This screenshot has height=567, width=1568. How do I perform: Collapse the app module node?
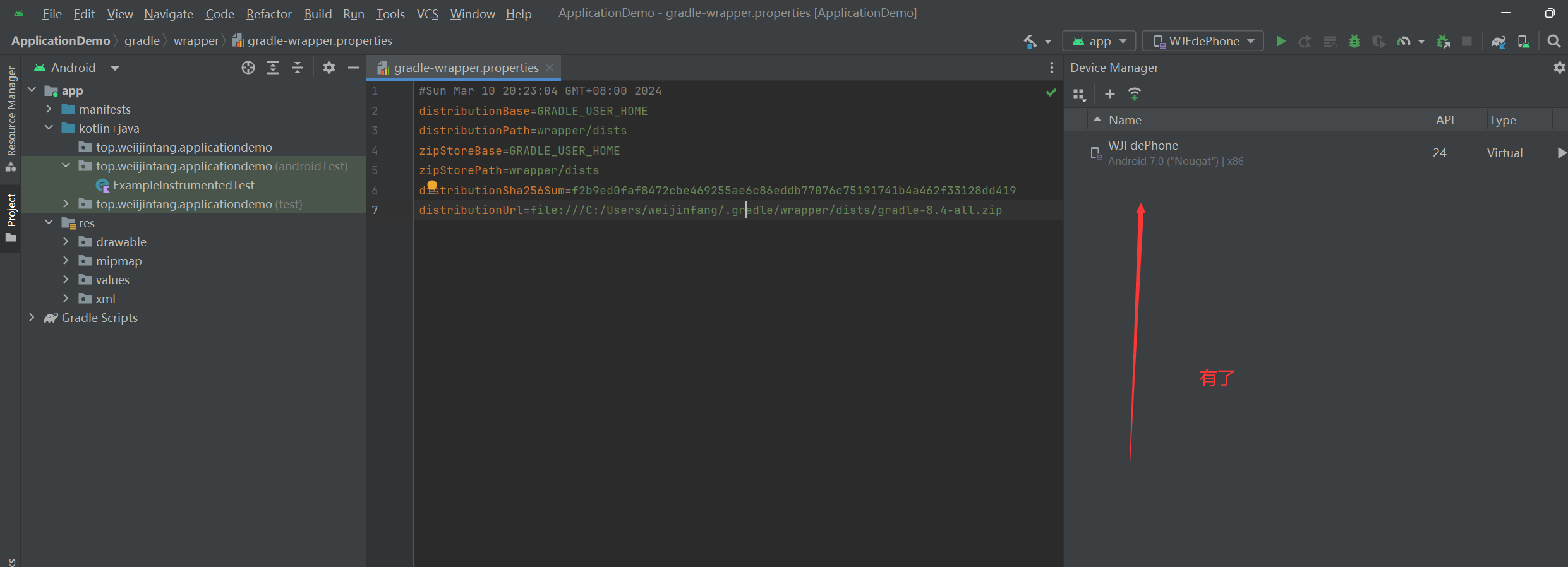click(x=32, y=90)
